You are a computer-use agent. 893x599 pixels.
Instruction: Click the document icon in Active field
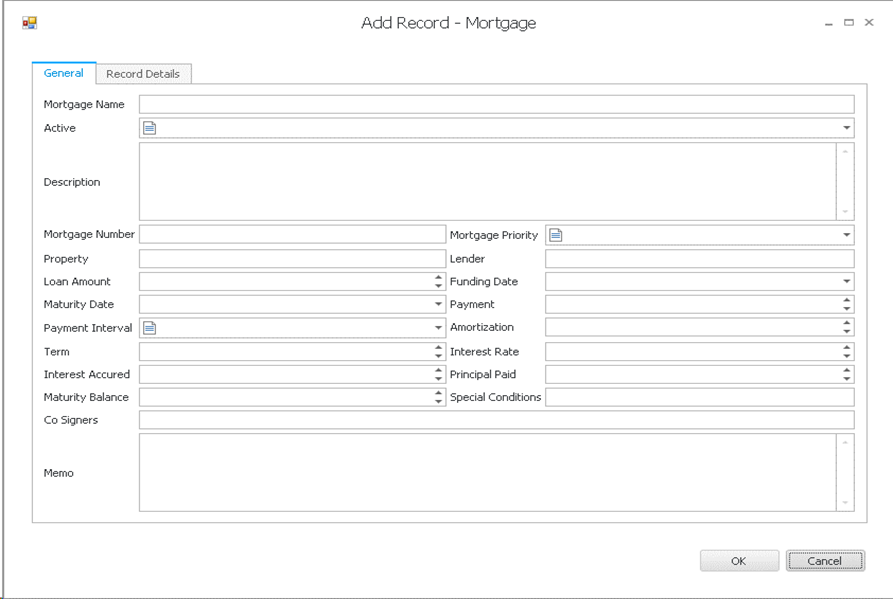[x=150, y=128]
